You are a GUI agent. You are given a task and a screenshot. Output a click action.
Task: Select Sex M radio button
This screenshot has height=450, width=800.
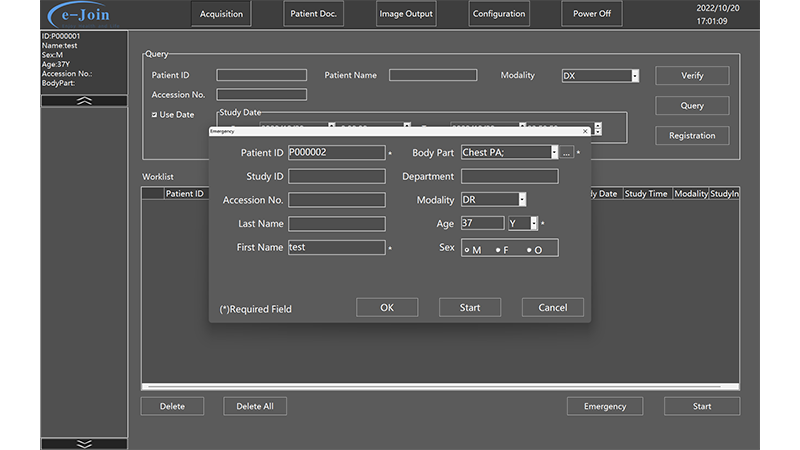point(467,250)
